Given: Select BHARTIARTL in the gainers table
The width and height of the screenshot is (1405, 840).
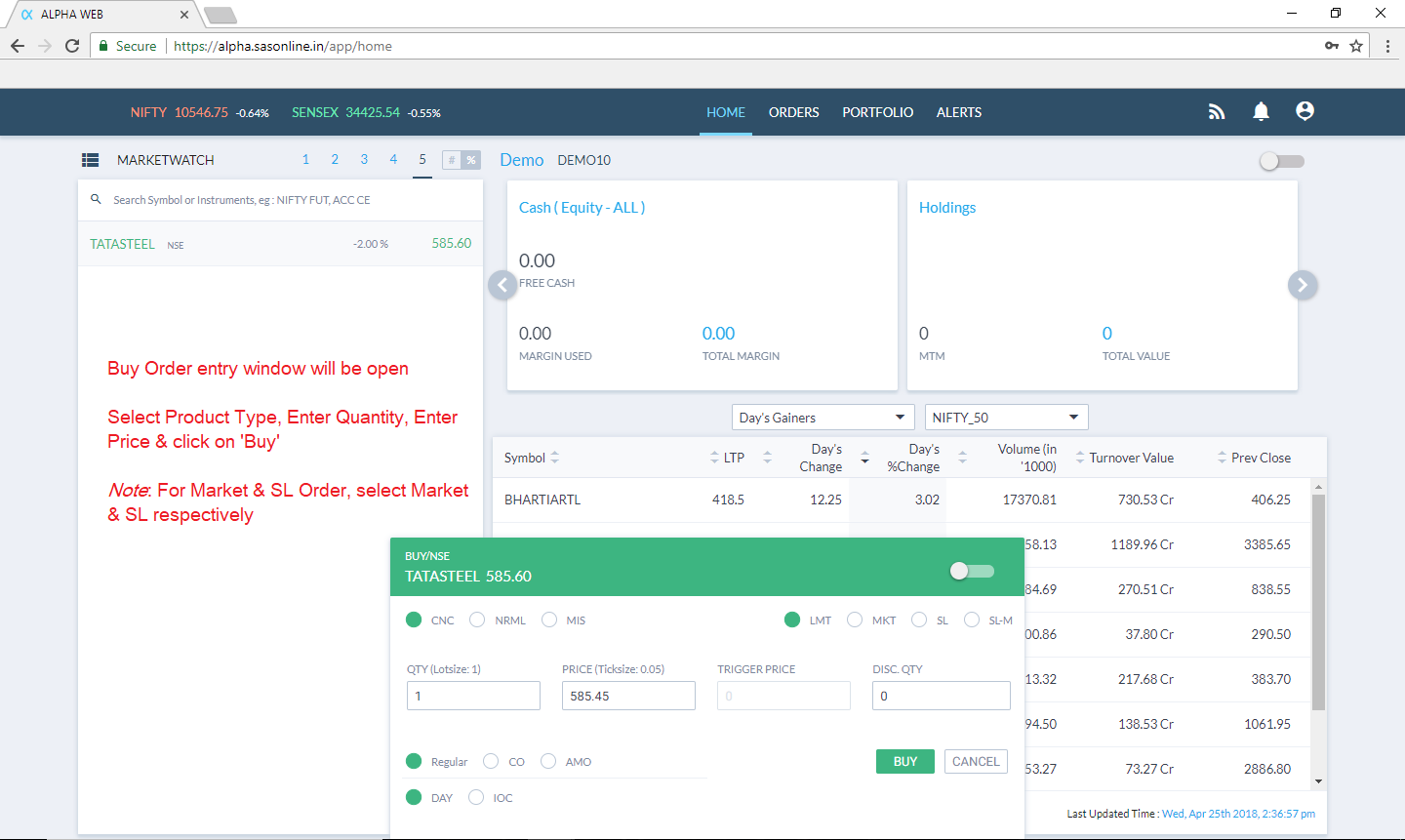Looking at the screenshot, I should pyautogui.click(x=542, y=500).
